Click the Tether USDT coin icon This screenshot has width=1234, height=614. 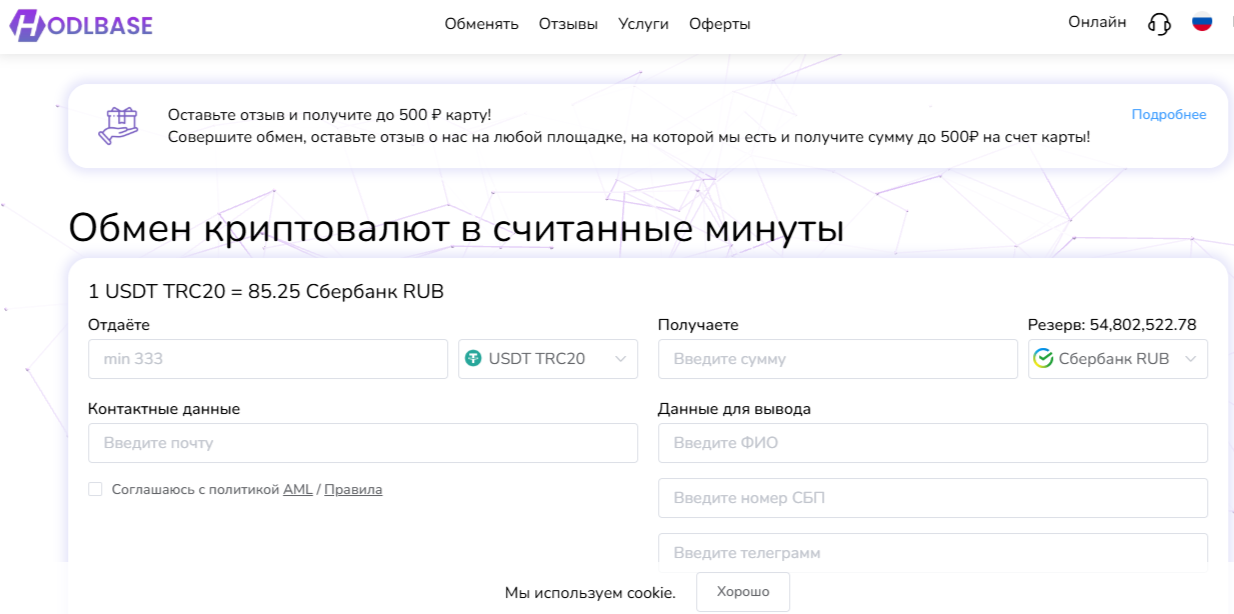point(473,358)
